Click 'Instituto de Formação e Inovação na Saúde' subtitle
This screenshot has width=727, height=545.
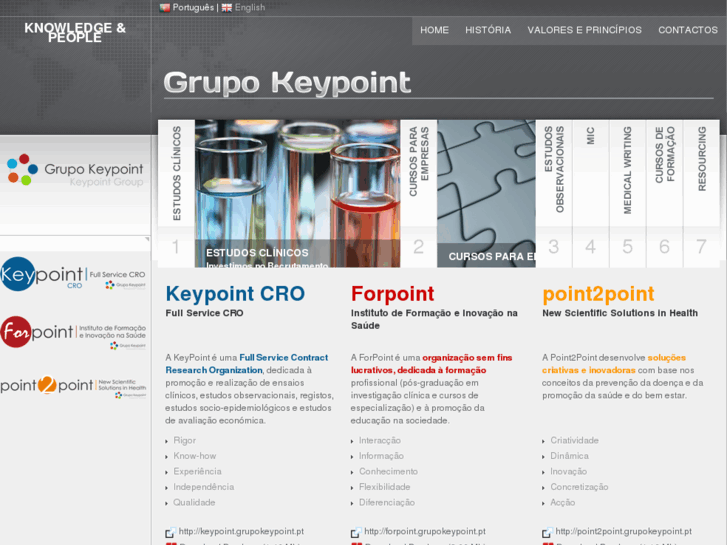[x=434, y=319]
